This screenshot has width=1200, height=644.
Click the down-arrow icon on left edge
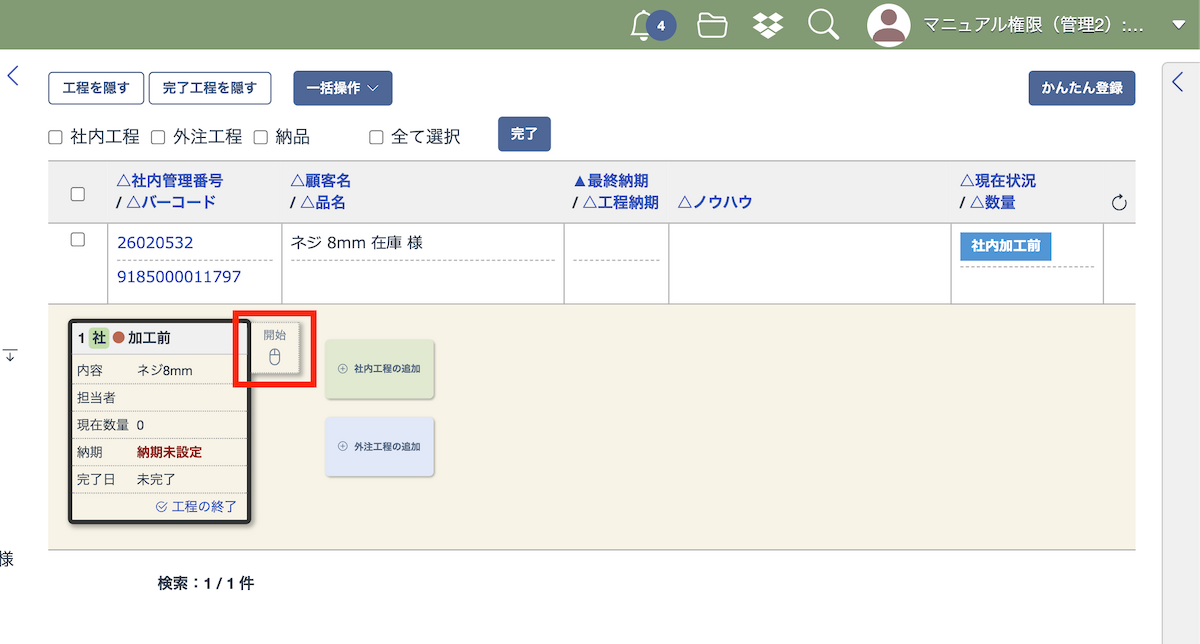(x=10, y=355)
